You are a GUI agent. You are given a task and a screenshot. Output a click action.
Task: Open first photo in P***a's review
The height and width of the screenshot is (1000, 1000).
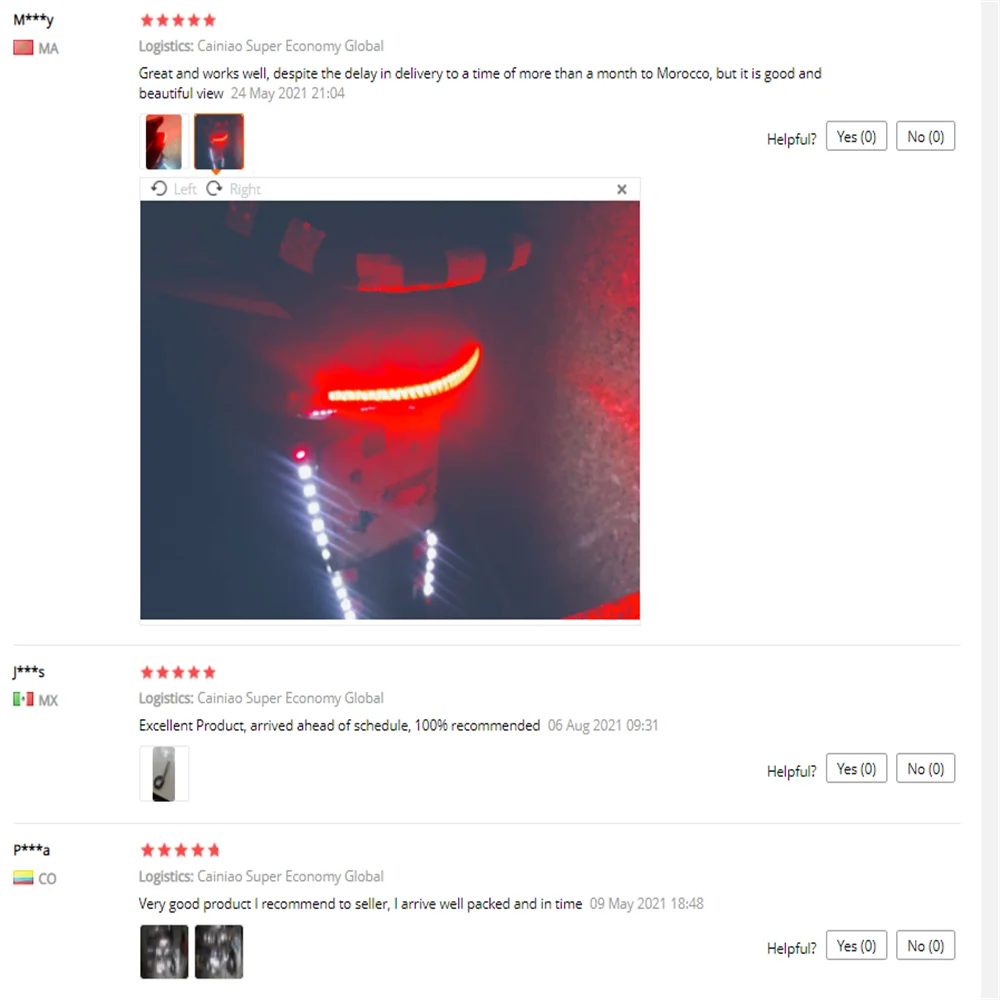coord(164,952)
